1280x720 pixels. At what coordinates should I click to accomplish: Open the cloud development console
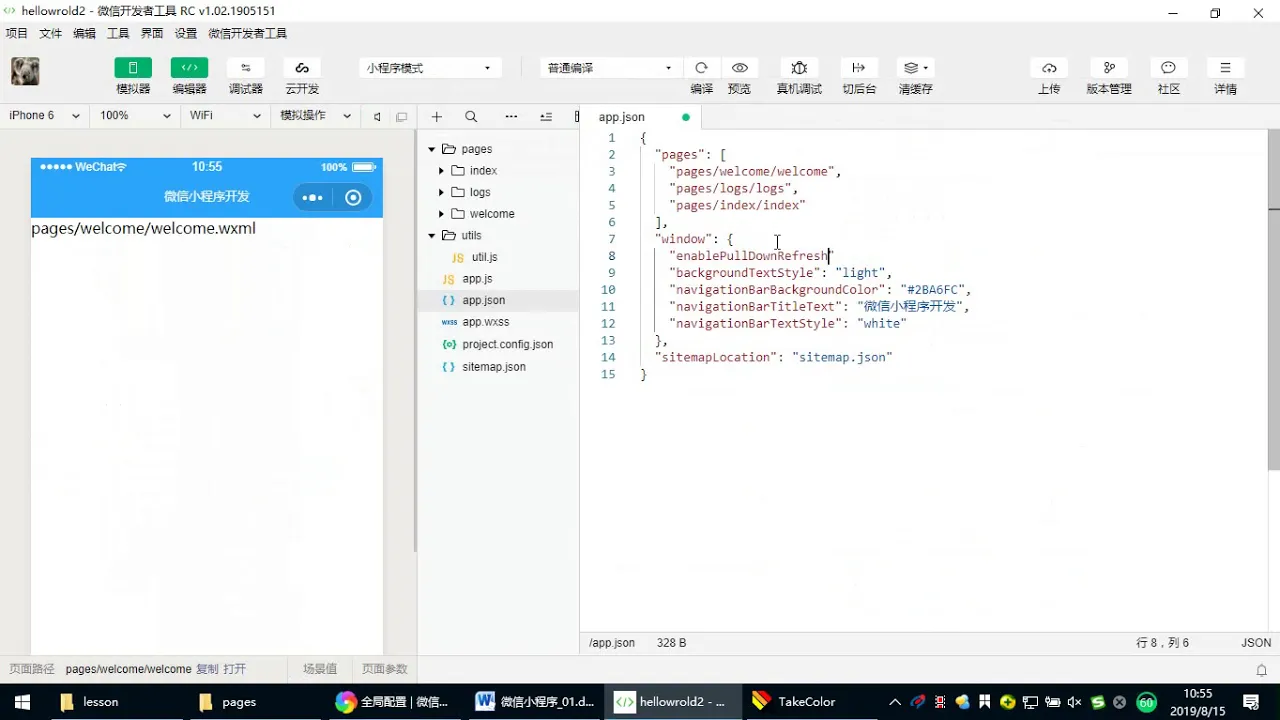[x=302, y=68]
